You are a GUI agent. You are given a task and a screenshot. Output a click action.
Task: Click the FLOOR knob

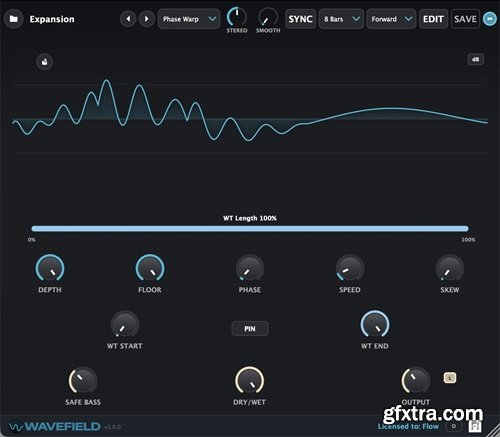(150, 269)
